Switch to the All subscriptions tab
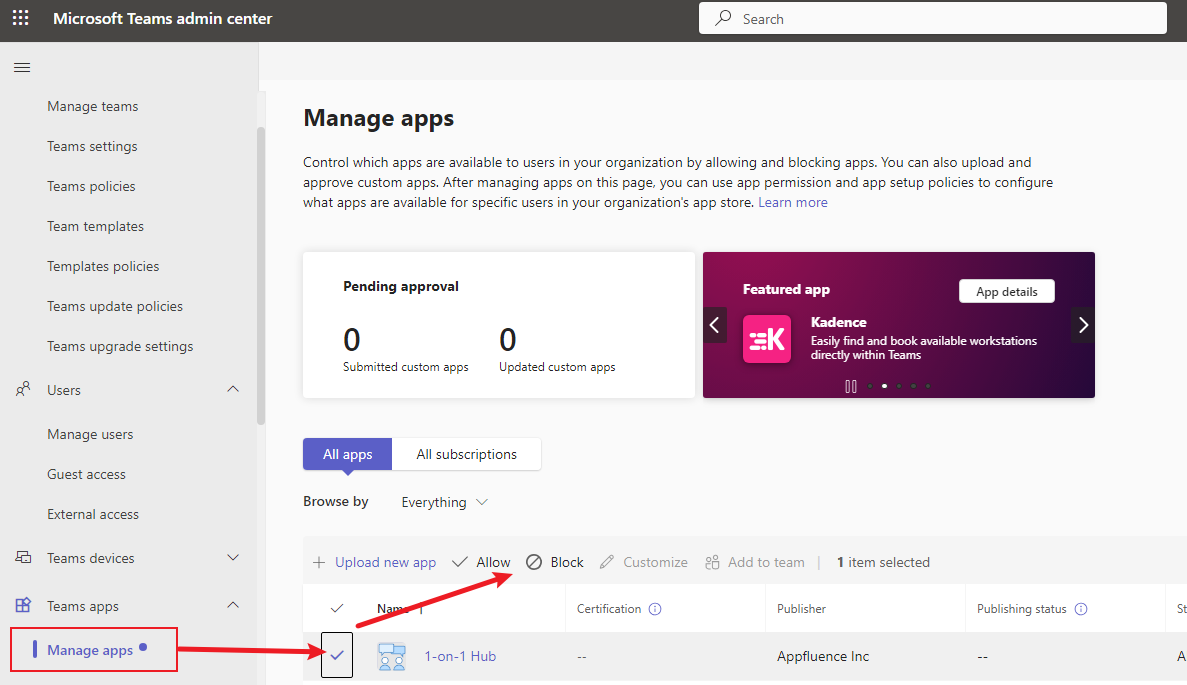The width and height of the screenshot is (1187, 685). click(x=466, y=454)
